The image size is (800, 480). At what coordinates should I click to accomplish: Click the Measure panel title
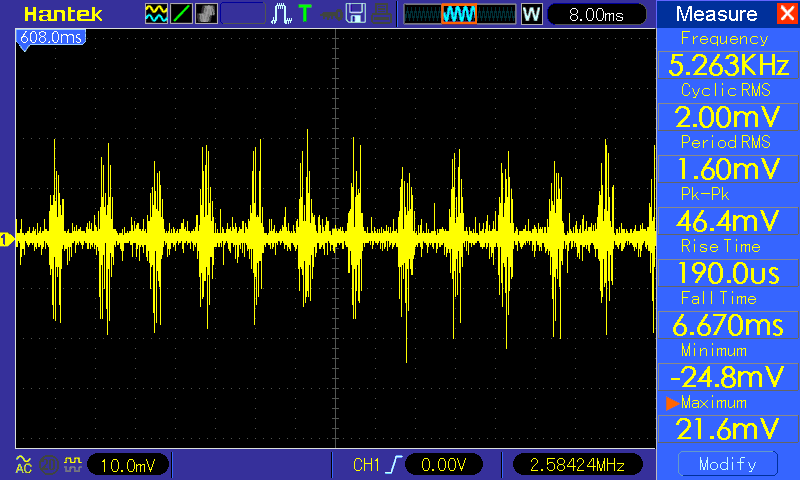716,14
